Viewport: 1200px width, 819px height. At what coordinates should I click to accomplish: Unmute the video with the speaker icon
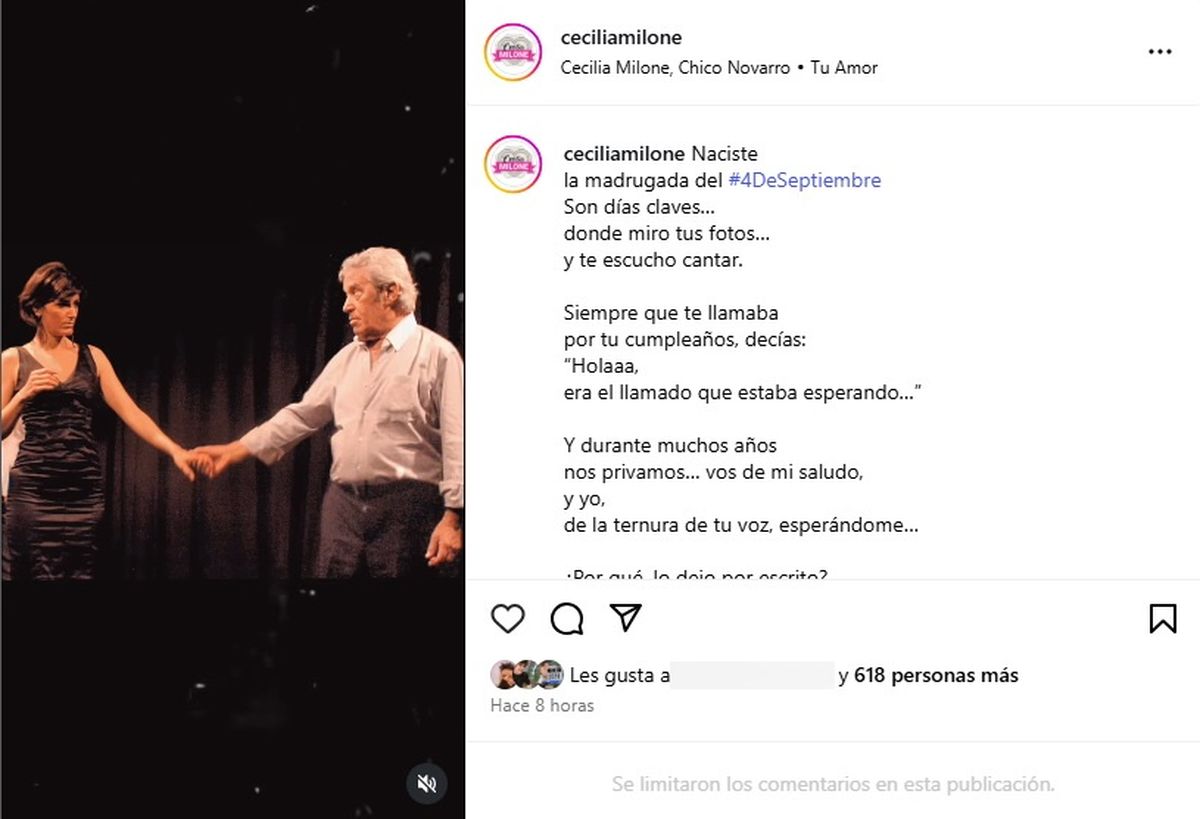(427, 783)
